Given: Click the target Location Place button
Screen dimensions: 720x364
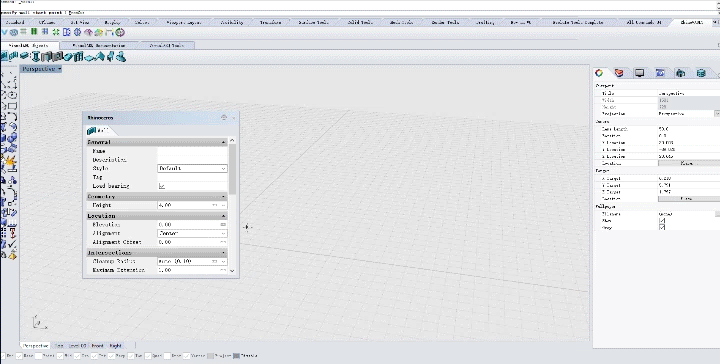Looking at the screenshot, I should click(688, 199).
